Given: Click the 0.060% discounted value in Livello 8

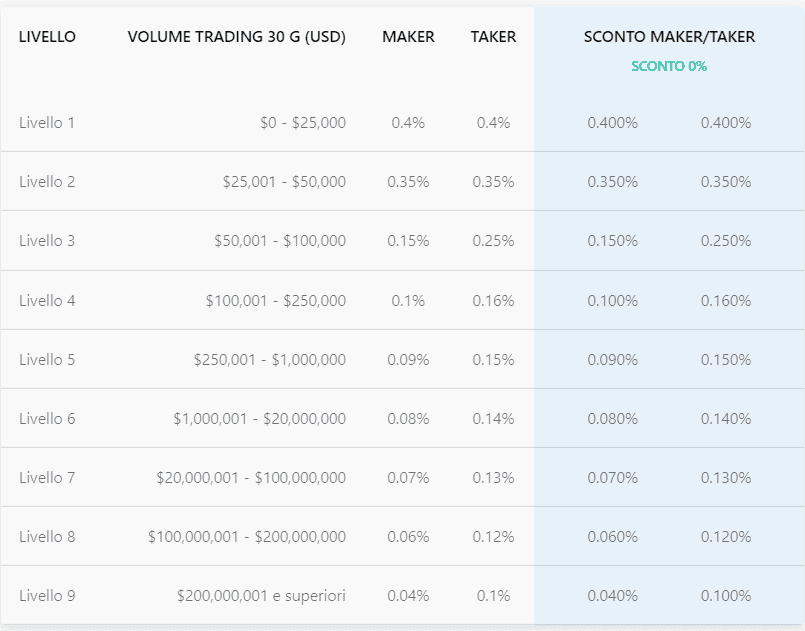Looking at the screenshot, I should pyautogui.click(x=612, y=537).
